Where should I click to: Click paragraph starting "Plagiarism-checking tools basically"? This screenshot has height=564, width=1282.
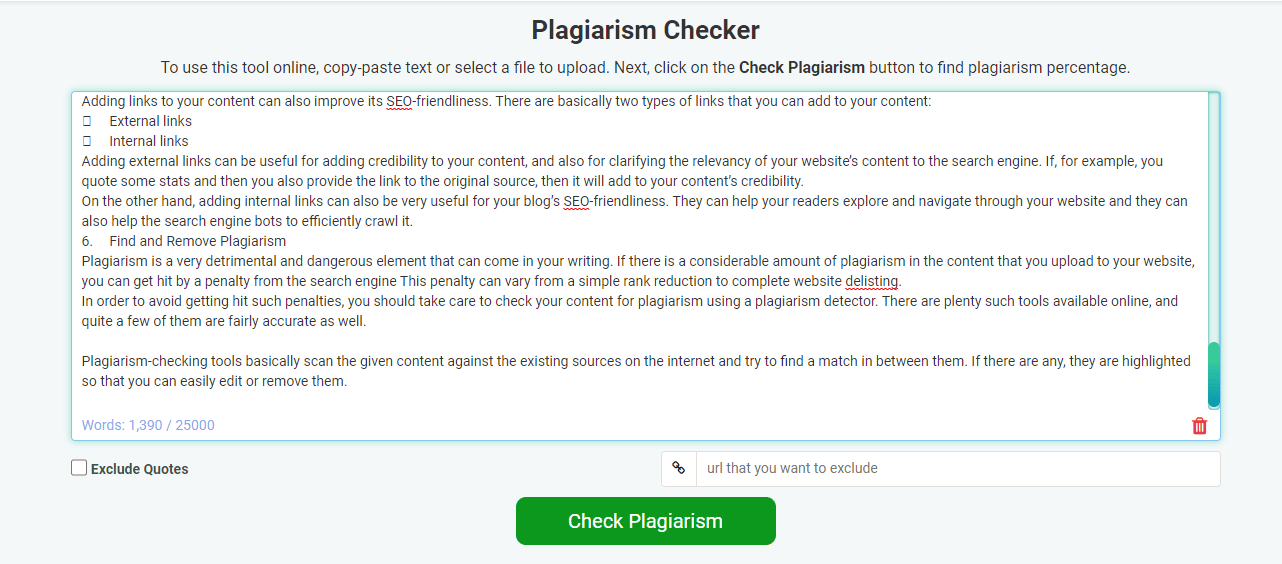coord(636,371)
